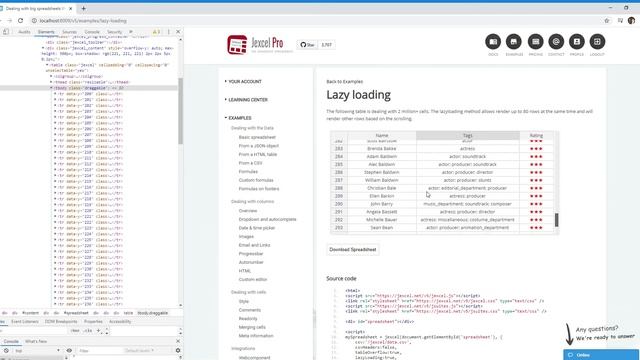Screen dimensions: 640x360
Task: Open the Default levels dropdown
Action: pos(139,351)
